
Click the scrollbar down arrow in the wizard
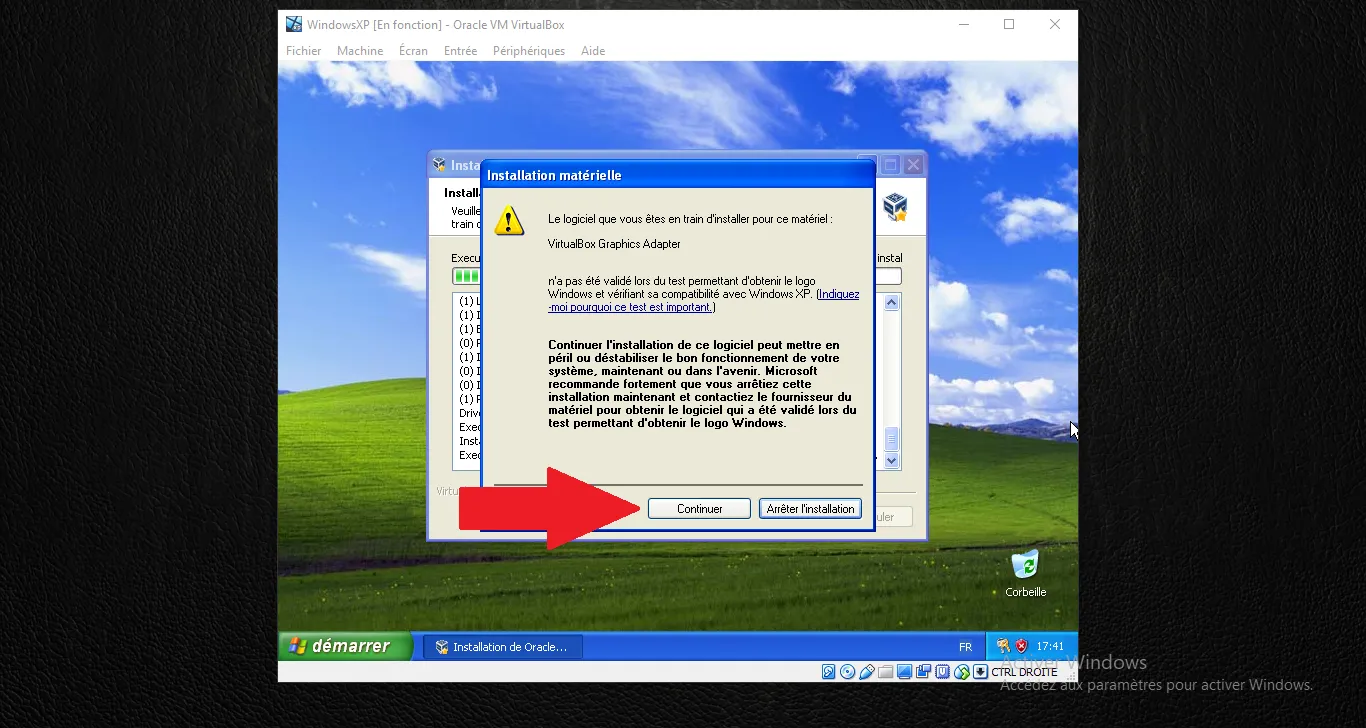click(890, 460)
